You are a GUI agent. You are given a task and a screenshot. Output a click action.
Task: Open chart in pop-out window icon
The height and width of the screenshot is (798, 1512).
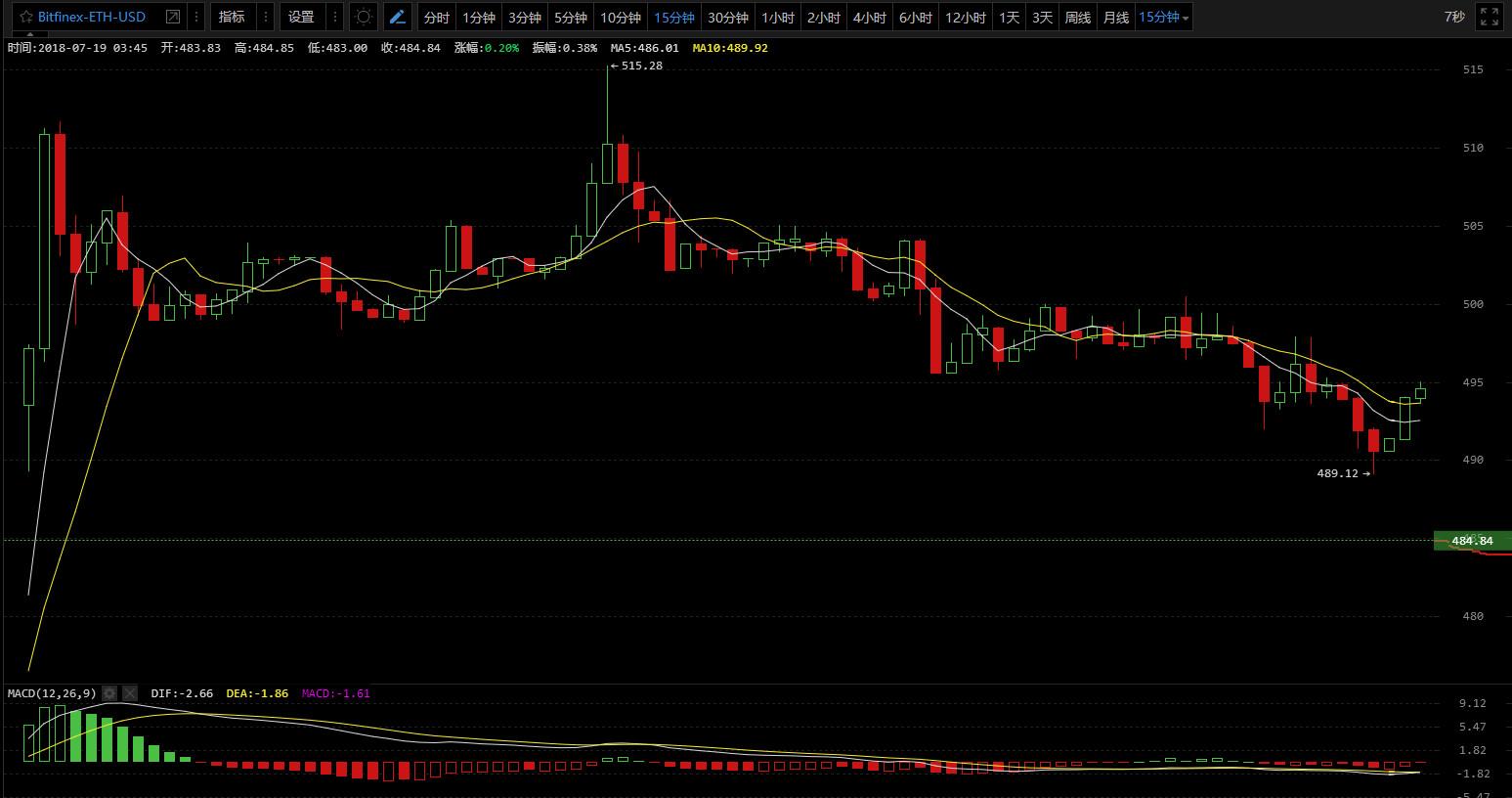pyautogui.click(x=173, y=17)
